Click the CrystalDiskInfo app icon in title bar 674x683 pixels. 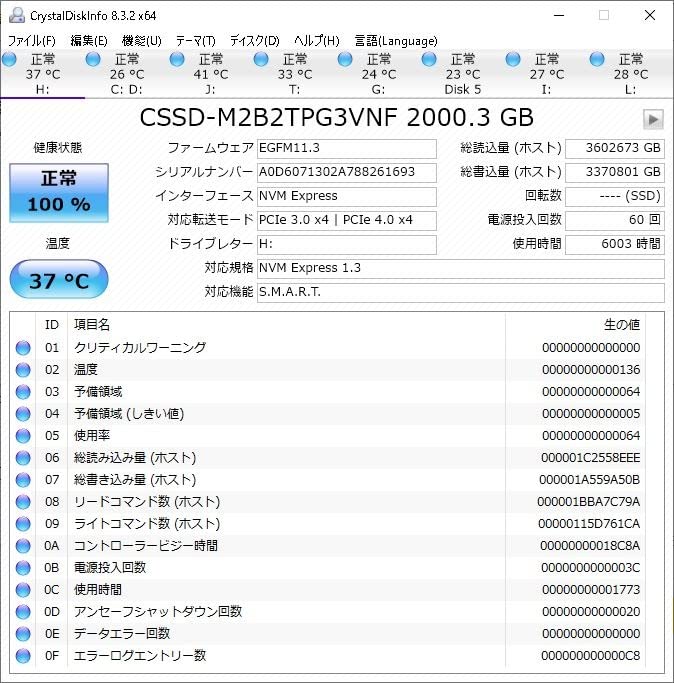pos(17,16)
